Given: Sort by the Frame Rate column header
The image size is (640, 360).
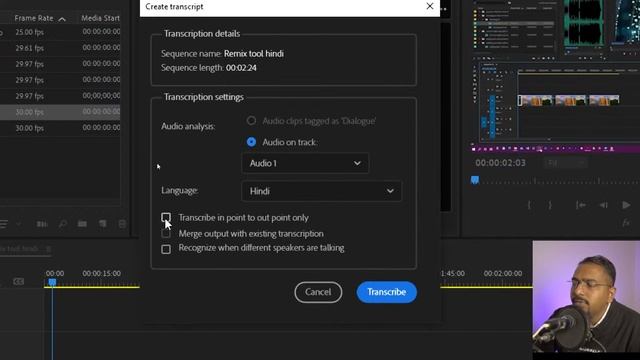Looking at the screenshot, I should tap(34, 18).
